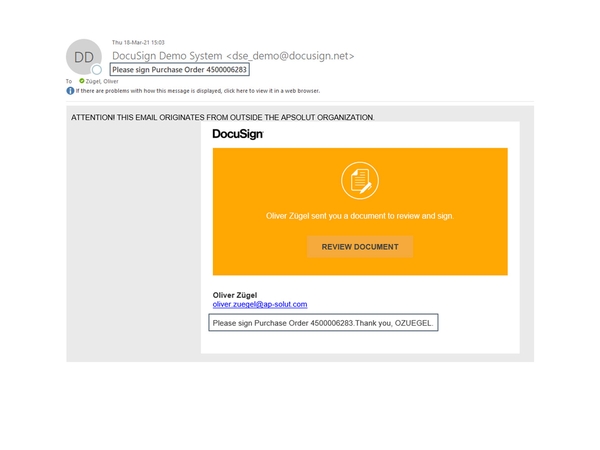Open the oliver.zuegel@ap-solut.com email link

point(260,304)
